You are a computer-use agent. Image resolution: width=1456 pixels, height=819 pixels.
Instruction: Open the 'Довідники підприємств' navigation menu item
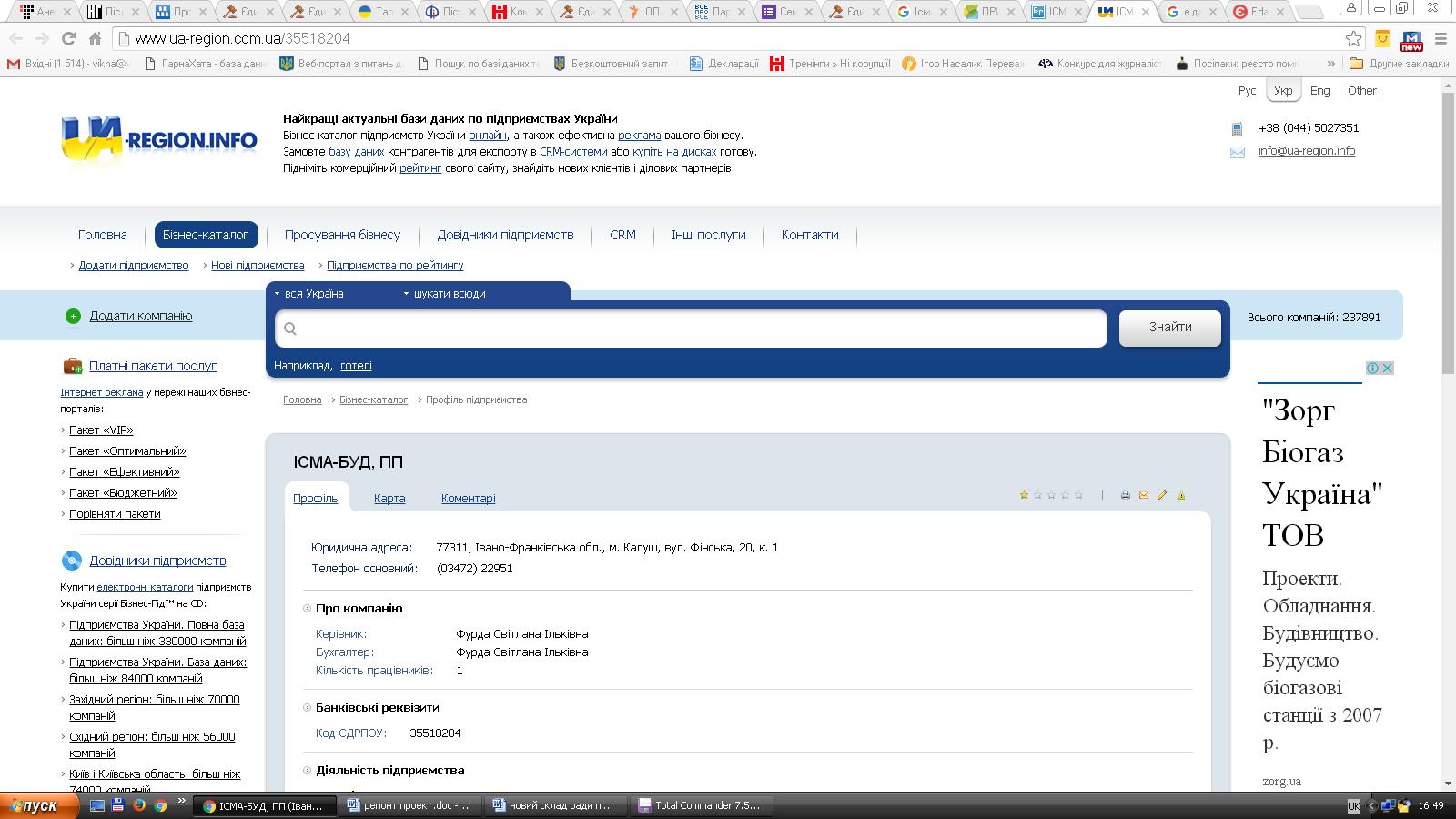[x=505, y=235]
